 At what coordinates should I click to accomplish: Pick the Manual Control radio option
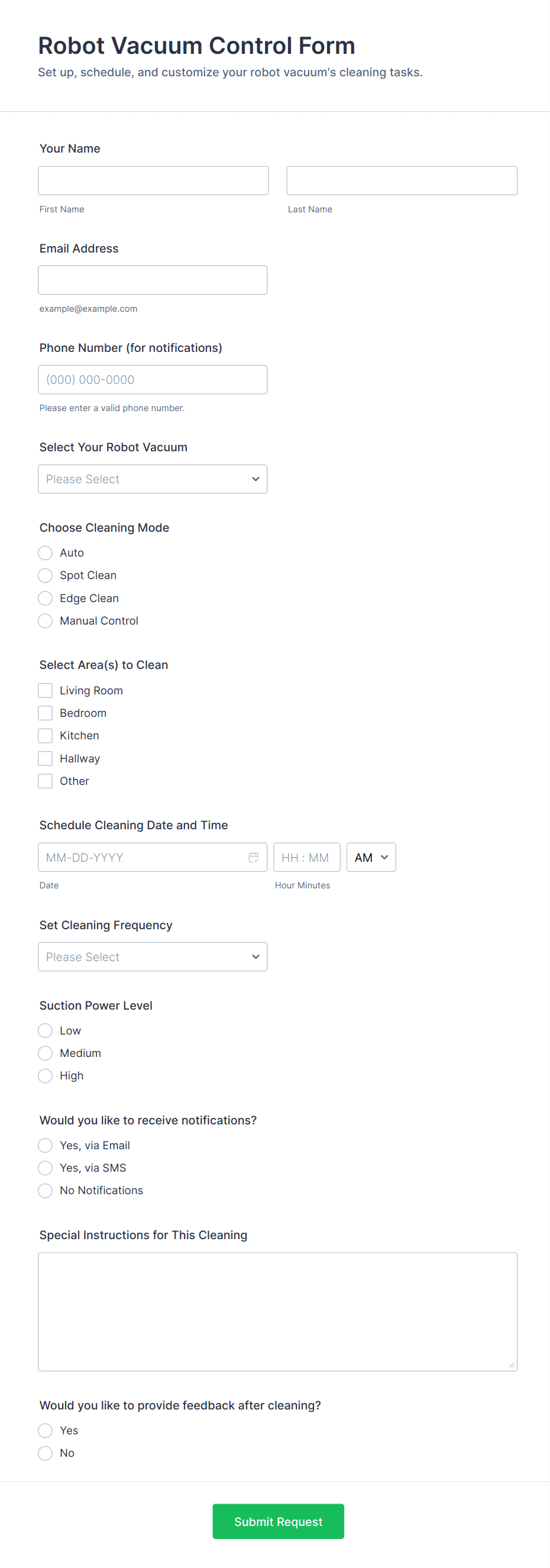pos(45,621)
